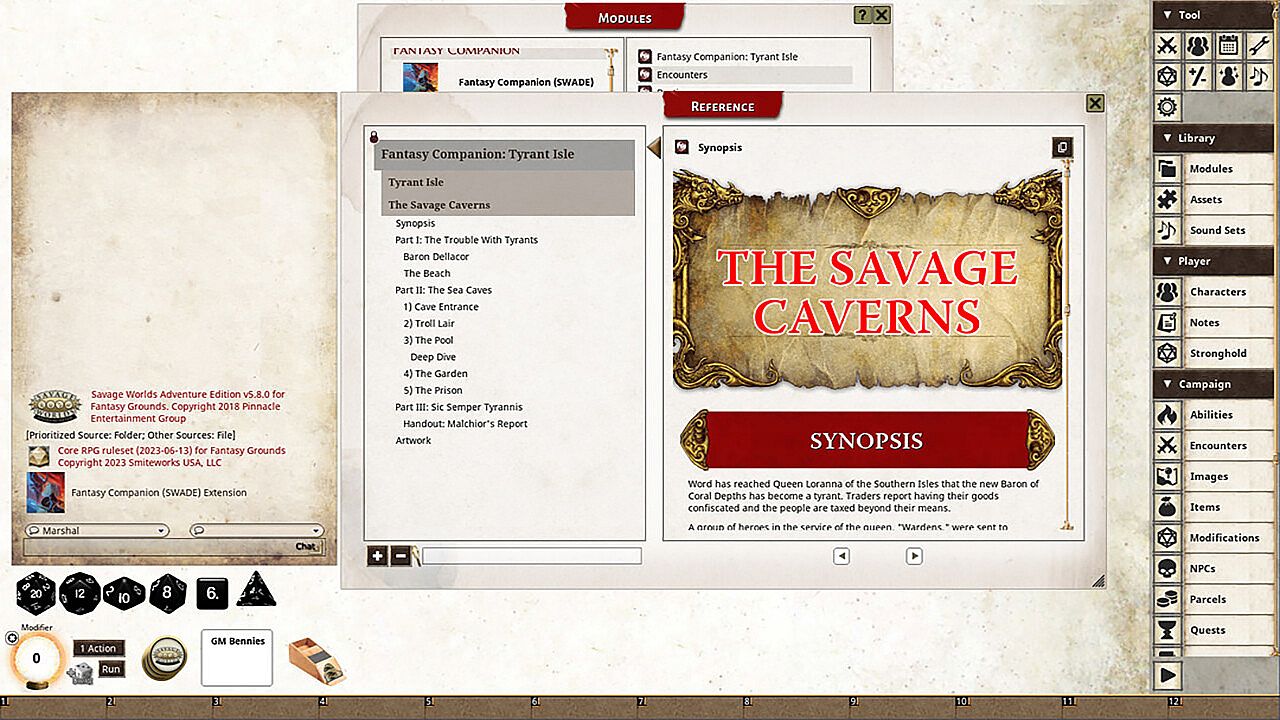Click the copy-page button beside Synopsis

1062,147
